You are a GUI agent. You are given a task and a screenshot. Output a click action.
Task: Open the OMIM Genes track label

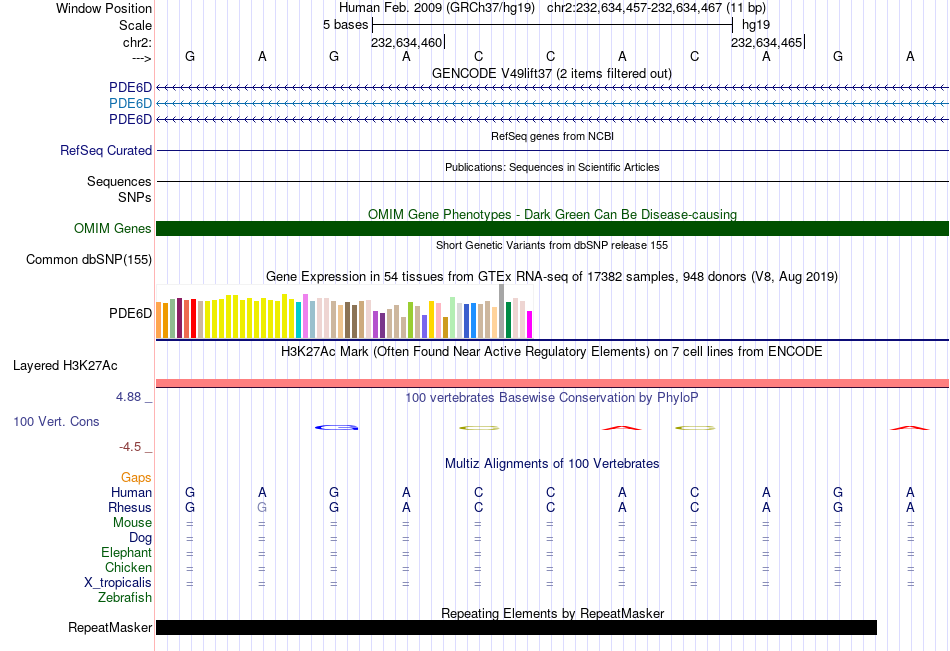click(x=113, y=229)
